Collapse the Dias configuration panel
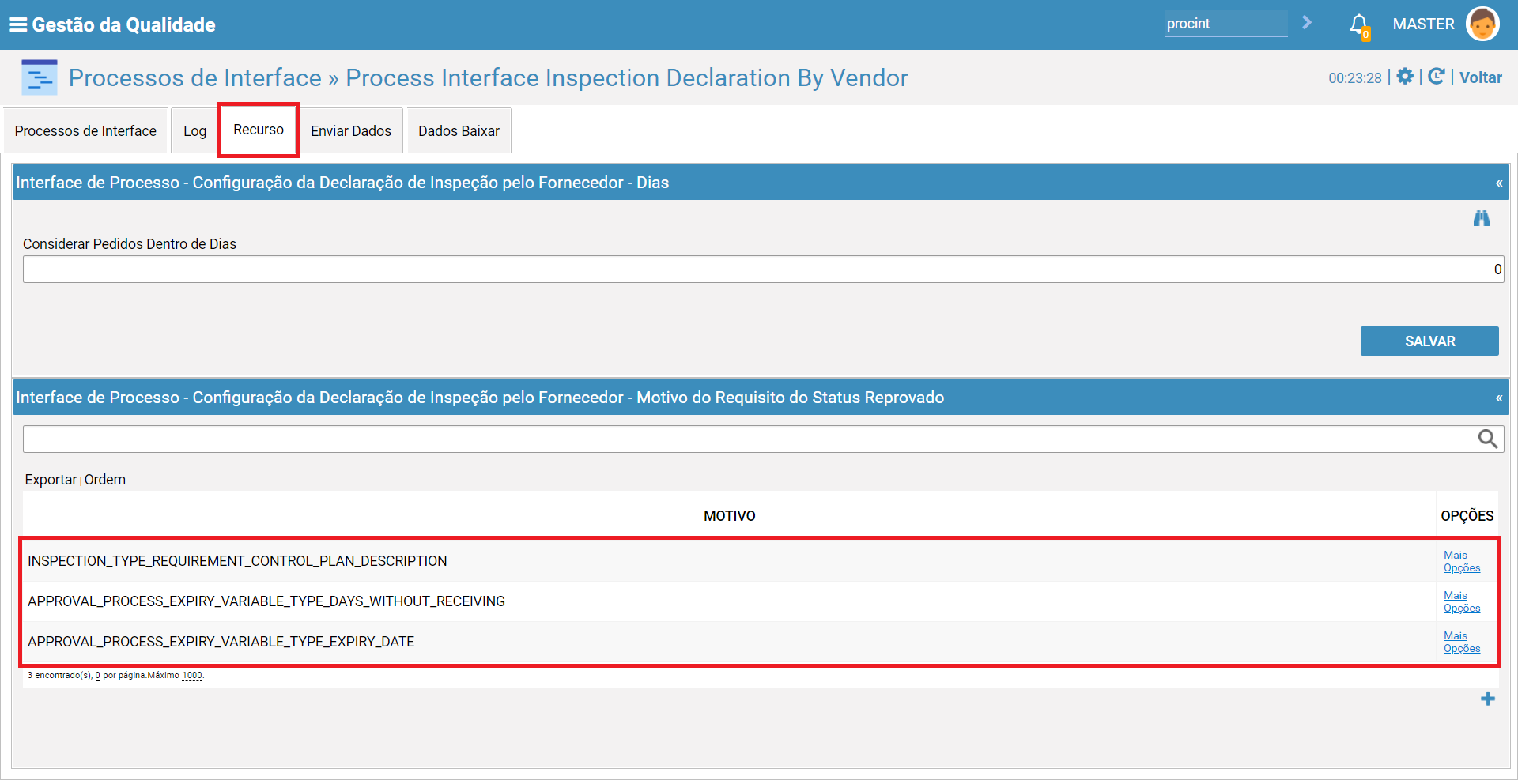Image resolution: width=1518 pixels, height=784 pixels. click(x=1499, y=183)
